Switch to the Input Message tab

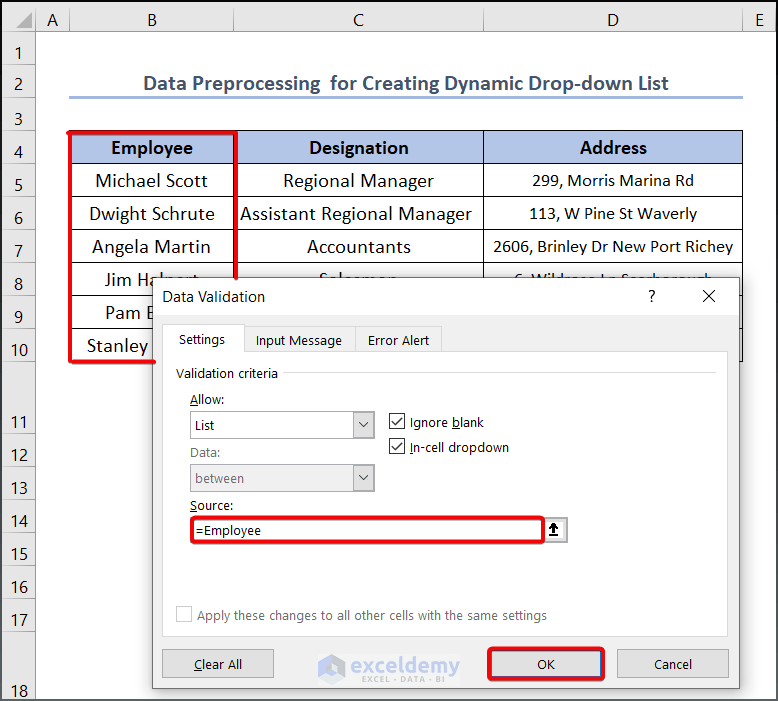point(299,340)
